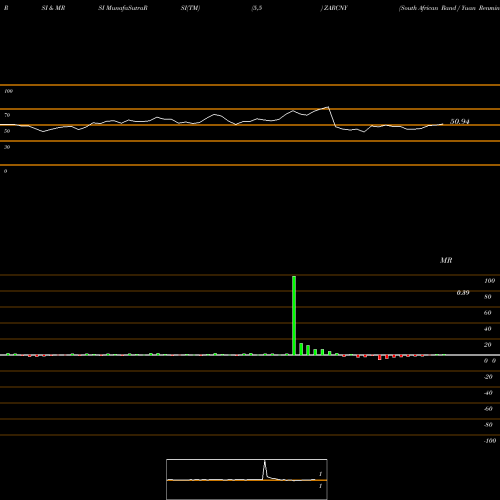Click the South African Rand header text

428,8
